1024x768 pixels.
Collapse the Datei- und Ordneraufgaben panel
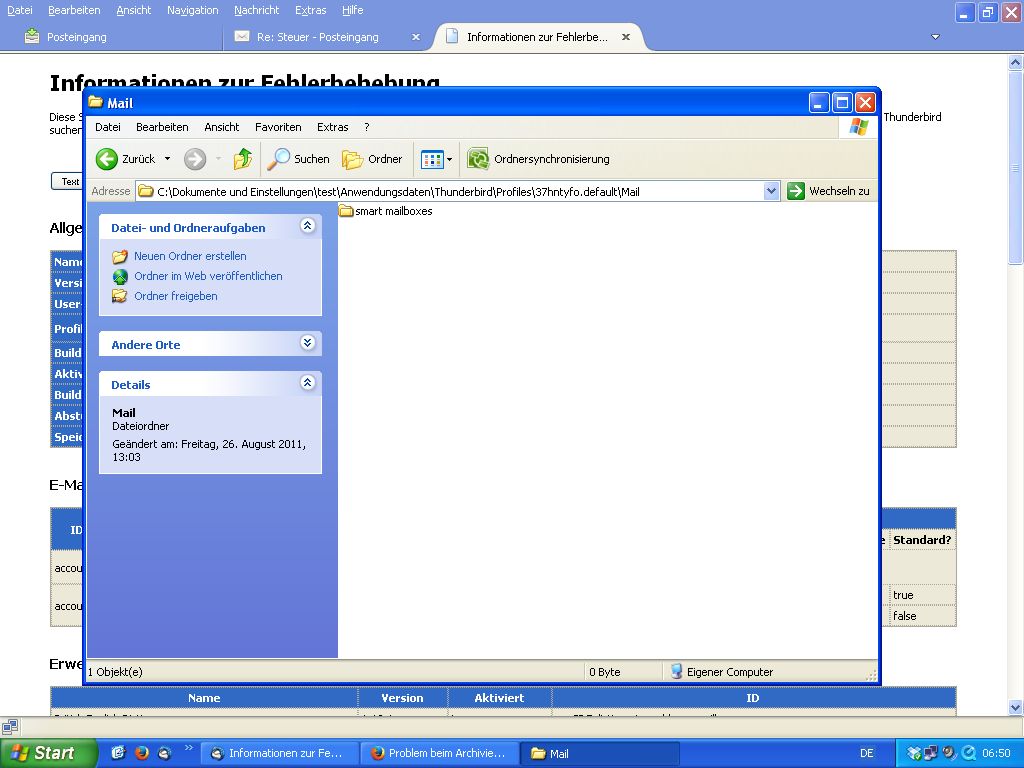coord(307,227)
